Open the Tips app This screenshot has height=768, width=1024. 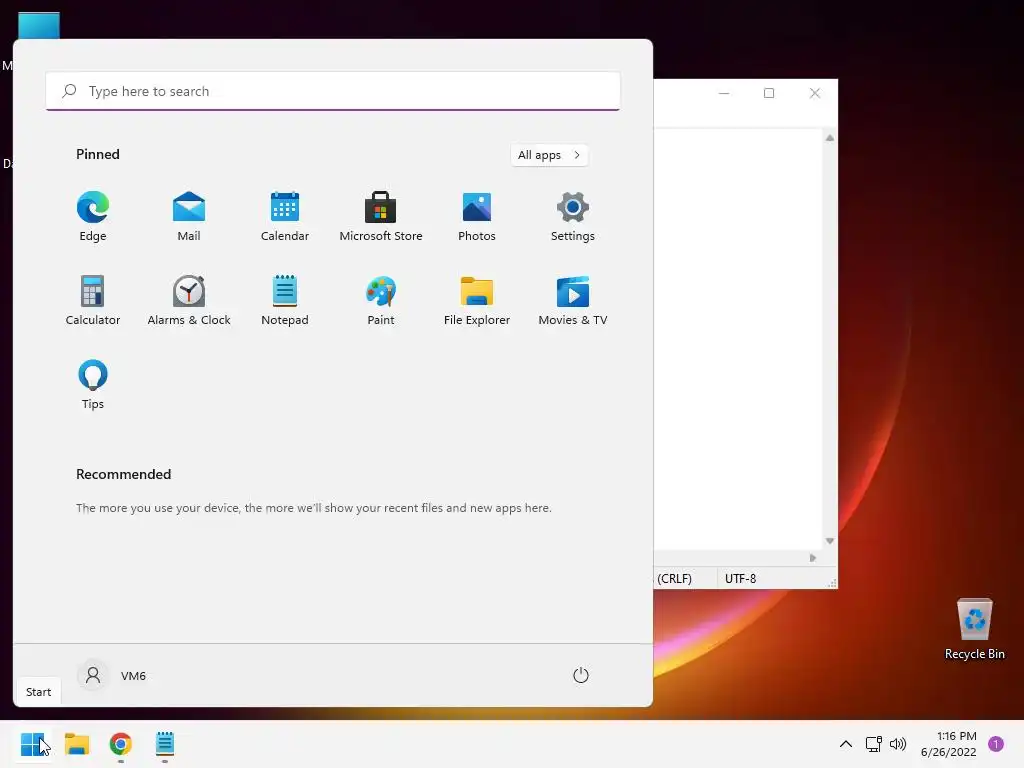tap(93, 385)
